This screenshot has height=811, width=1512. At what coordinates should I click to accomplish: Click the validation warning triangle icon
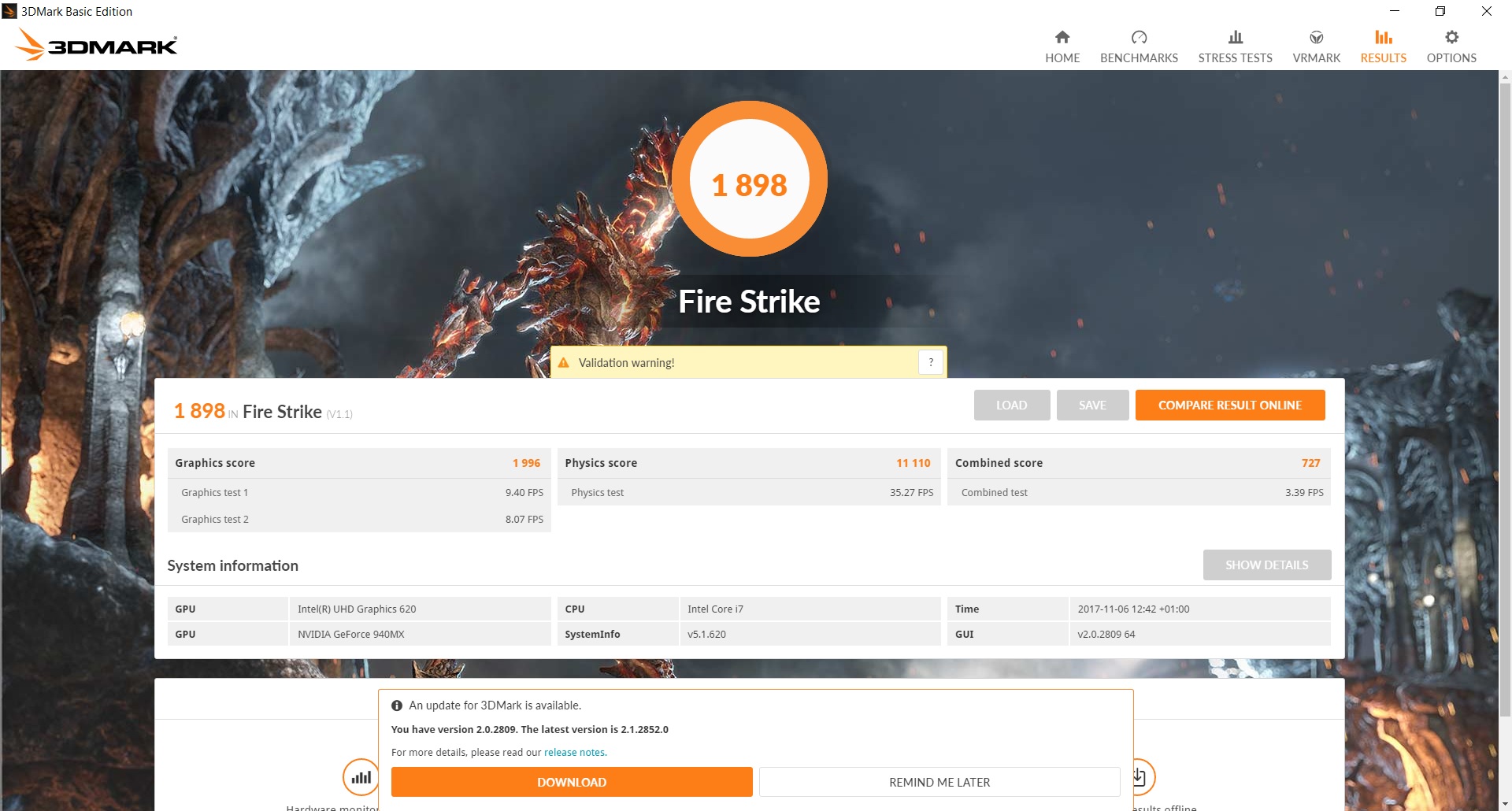(x=563, y=363)
